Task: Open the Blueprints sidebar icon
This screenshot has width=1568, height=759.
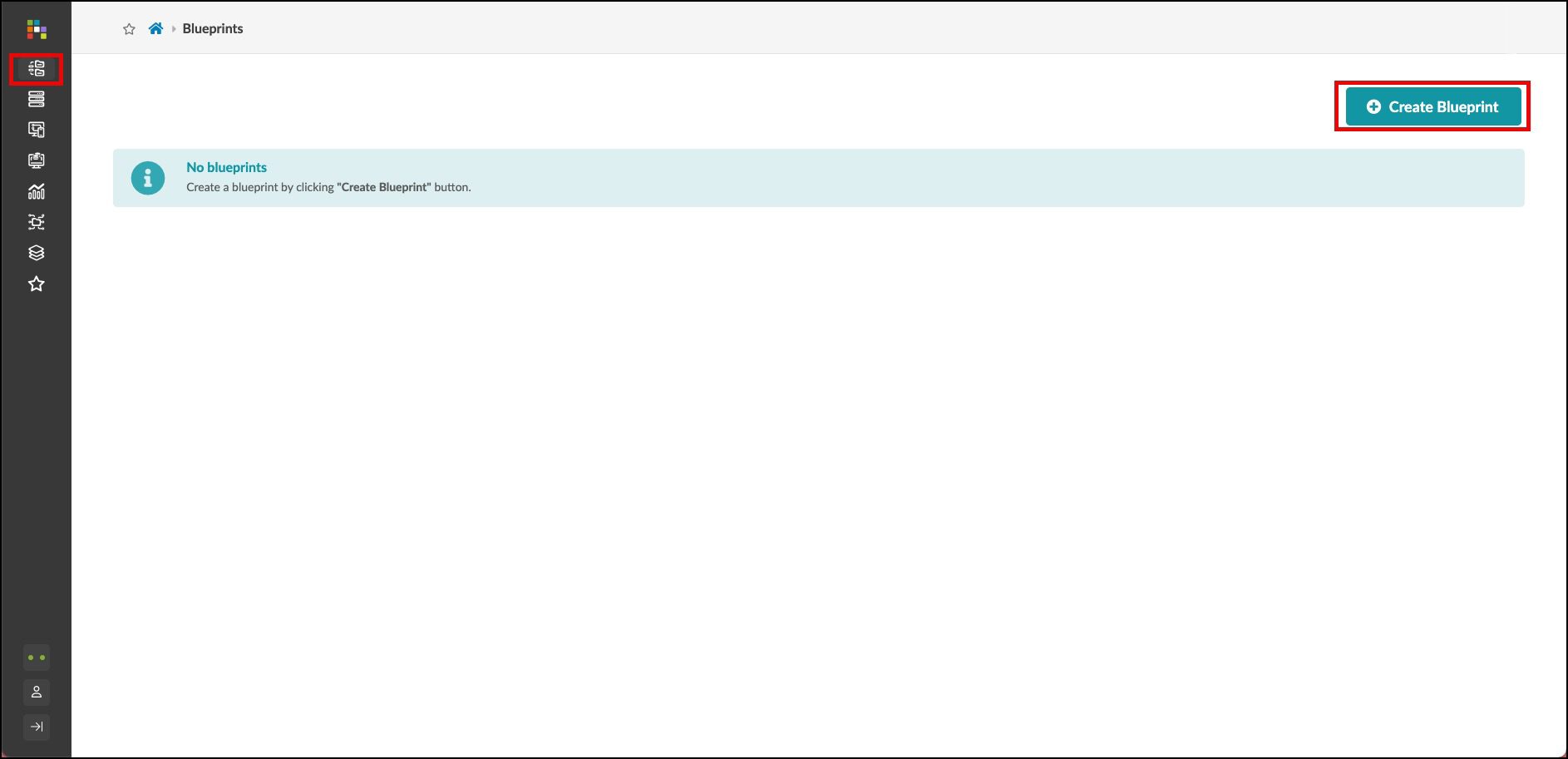Action: (36, 68)
